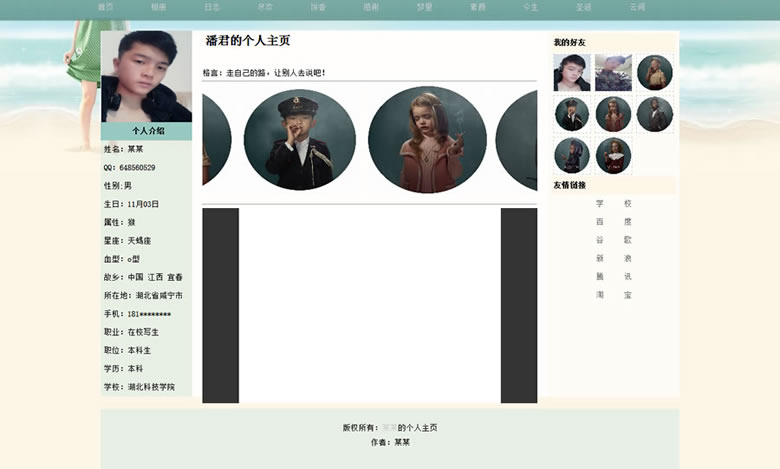
Task: Click the carousel photo of boy in police cap
Action: [x=299, y=140]
